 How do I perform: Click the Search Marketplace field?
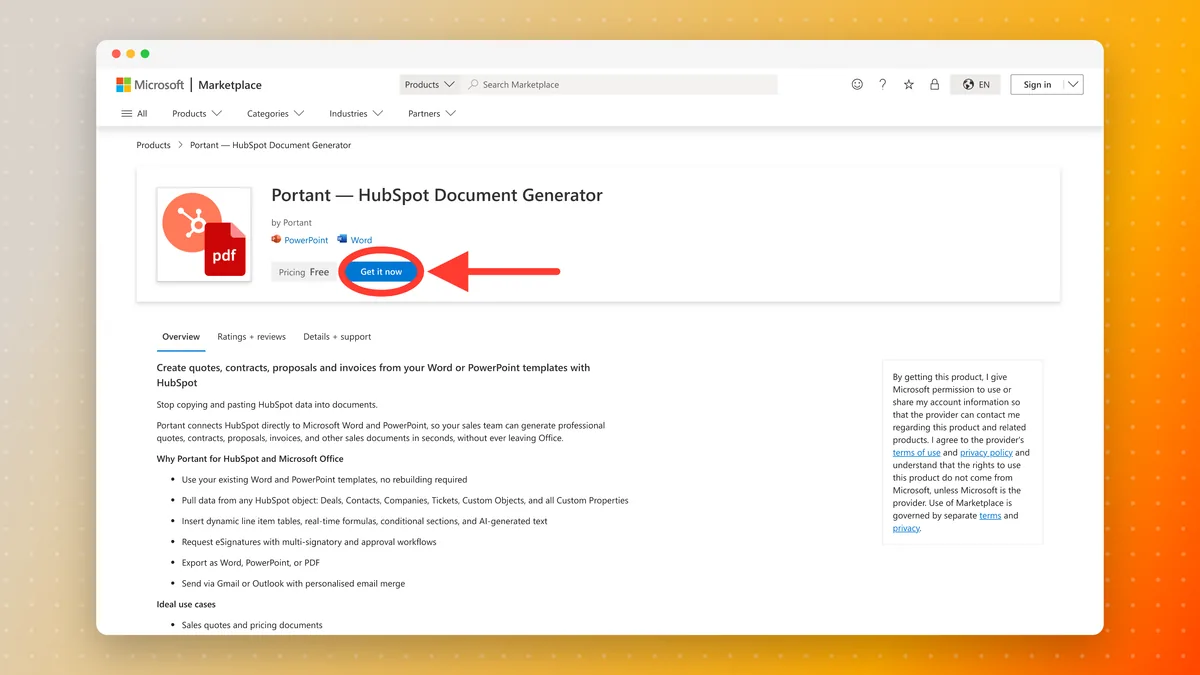[620, 85]
